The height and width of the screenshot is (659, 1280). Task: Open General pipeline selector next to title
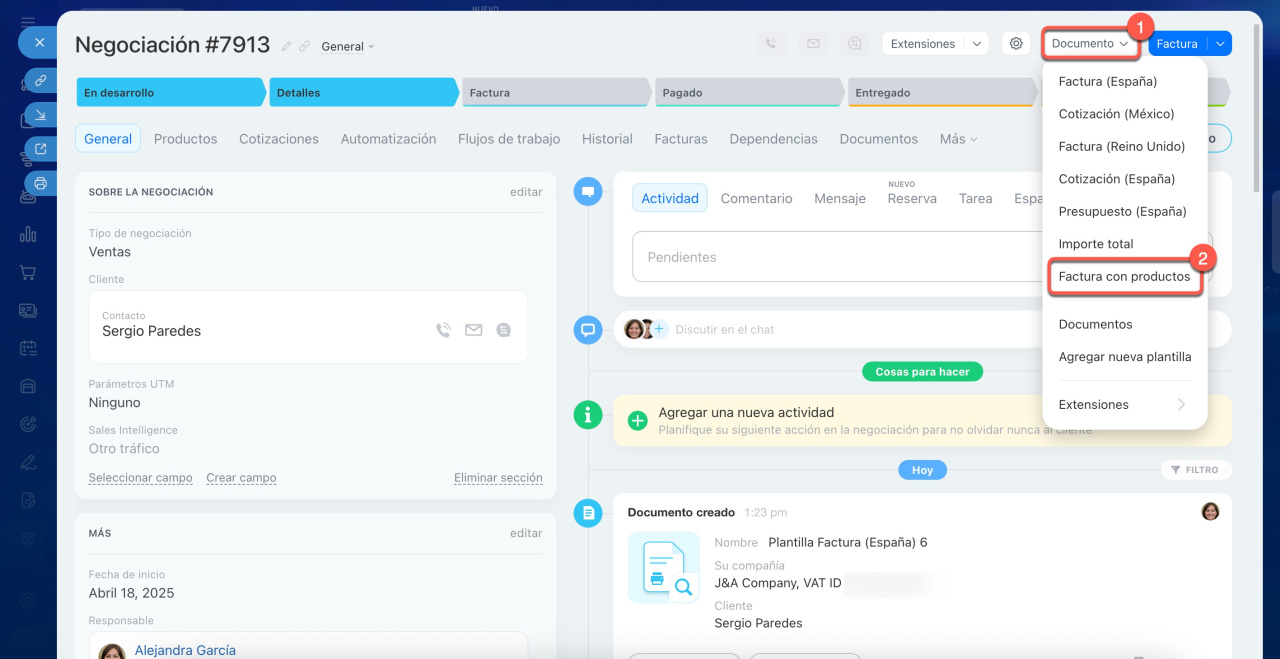click(x=348, y=47)
